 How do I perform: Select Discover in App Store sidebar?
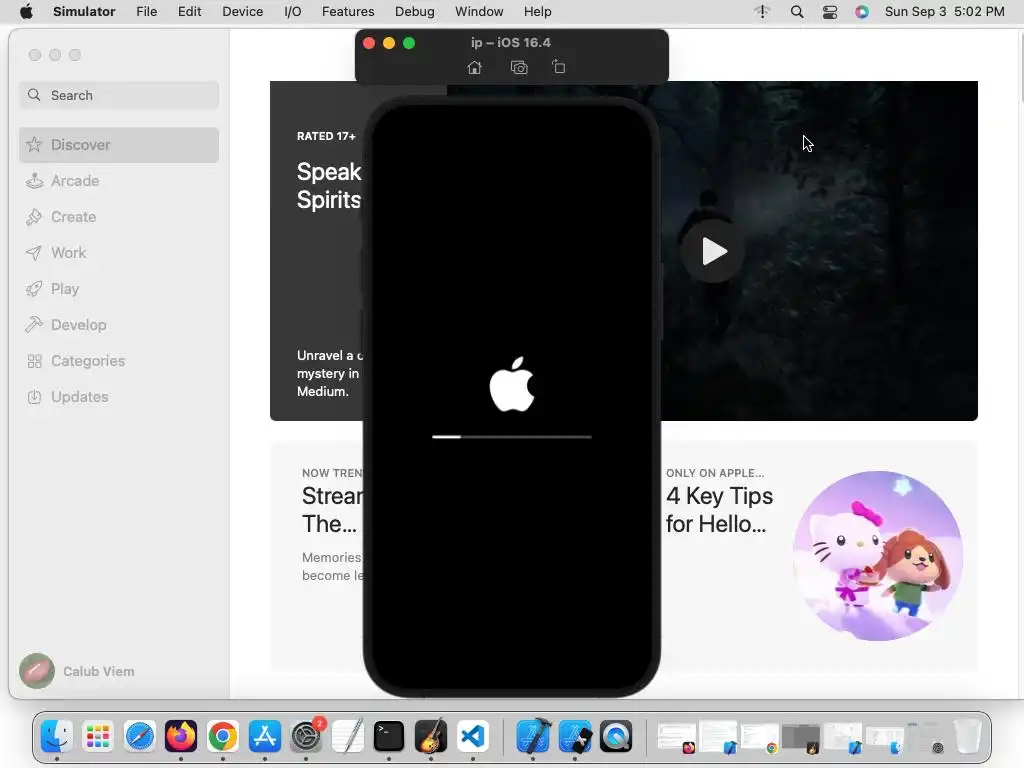coord(119,145)
